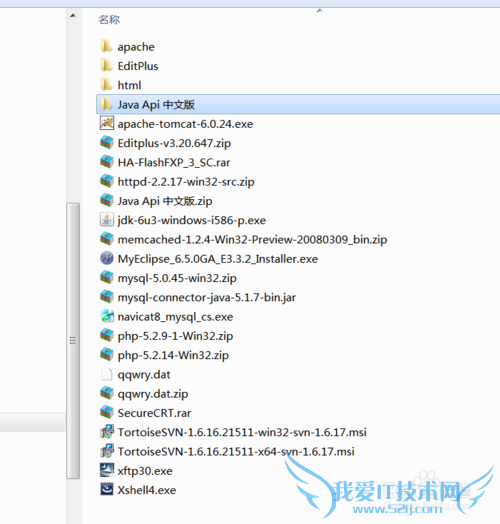Image resolution: width=500 pixels, height=524 pixels.
Task: Select the Java Api 中文版 folder icon
Action: (106, 104)
